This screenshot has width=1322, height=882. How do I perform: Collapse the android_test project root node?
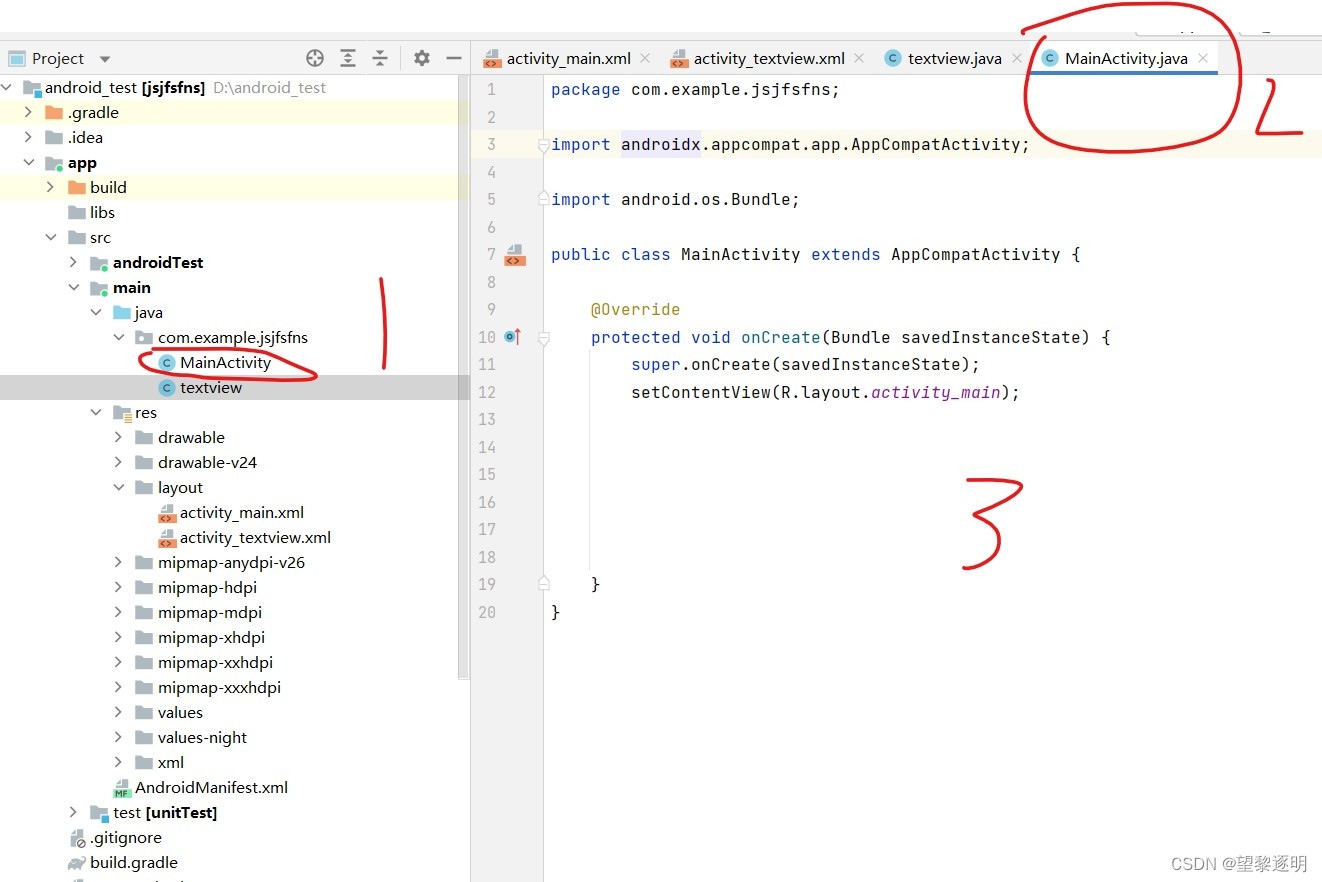7,88
